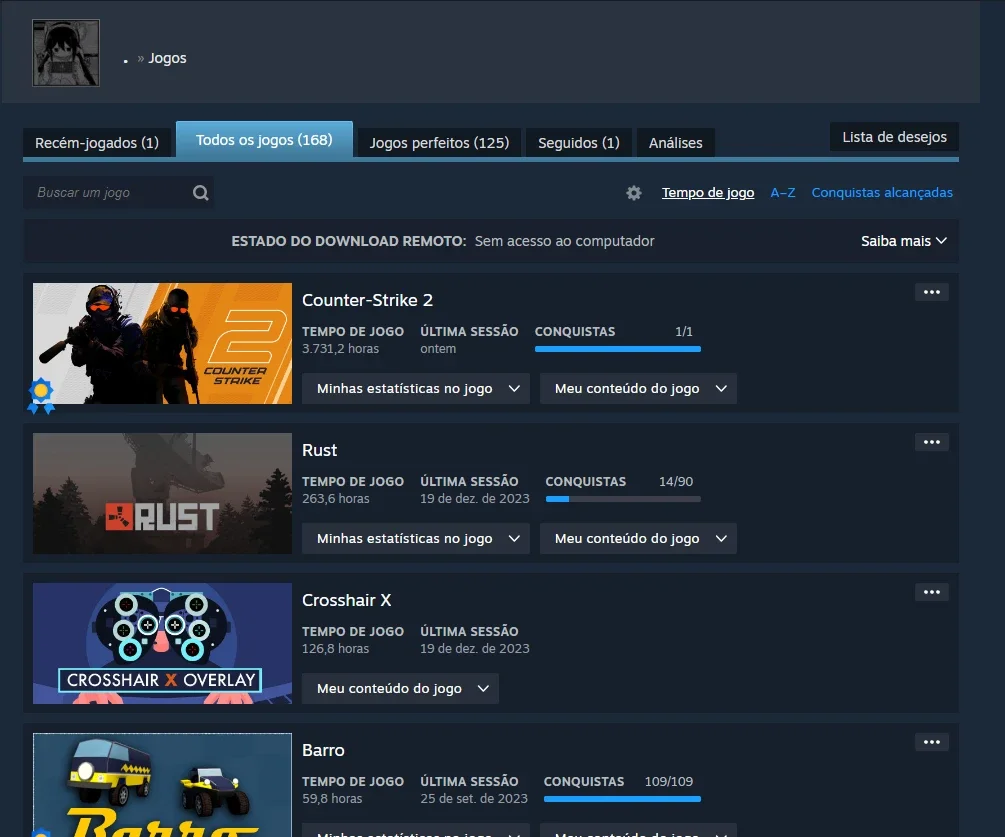This screenshot has width=1005, height=837.
Task: Switch to Recém-jogados (1) tab
Action: pyautogui.click(x=97, y=143)
